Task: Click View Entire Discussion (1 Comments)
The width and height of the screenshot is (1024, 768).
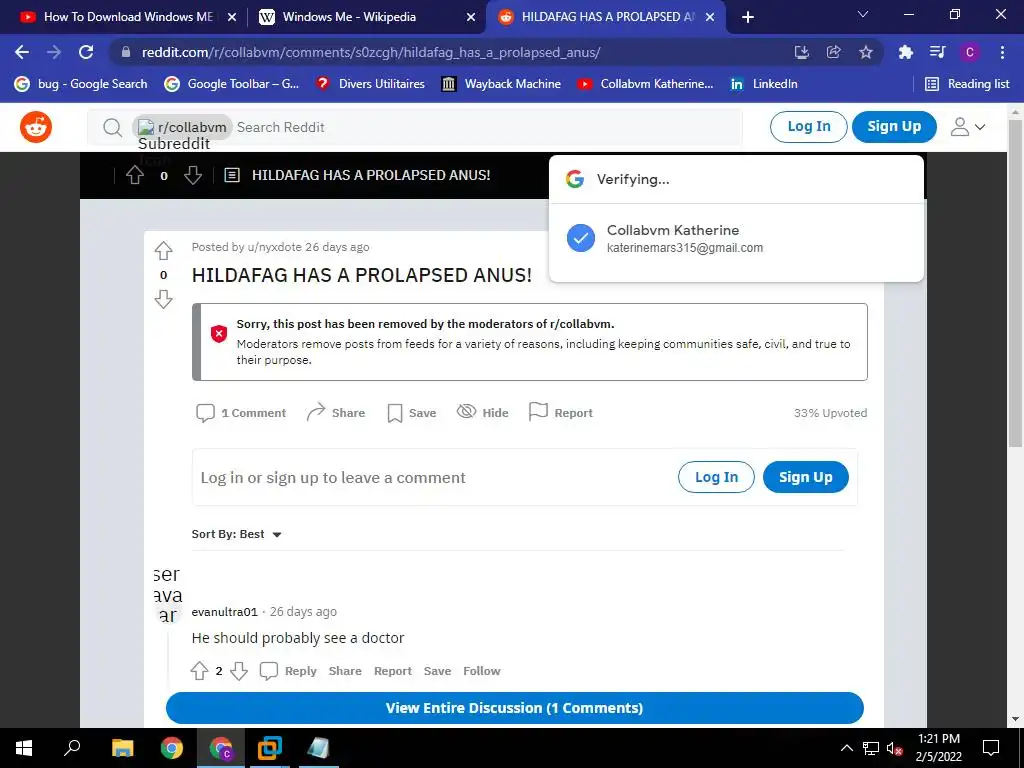Action: [515, 708]
